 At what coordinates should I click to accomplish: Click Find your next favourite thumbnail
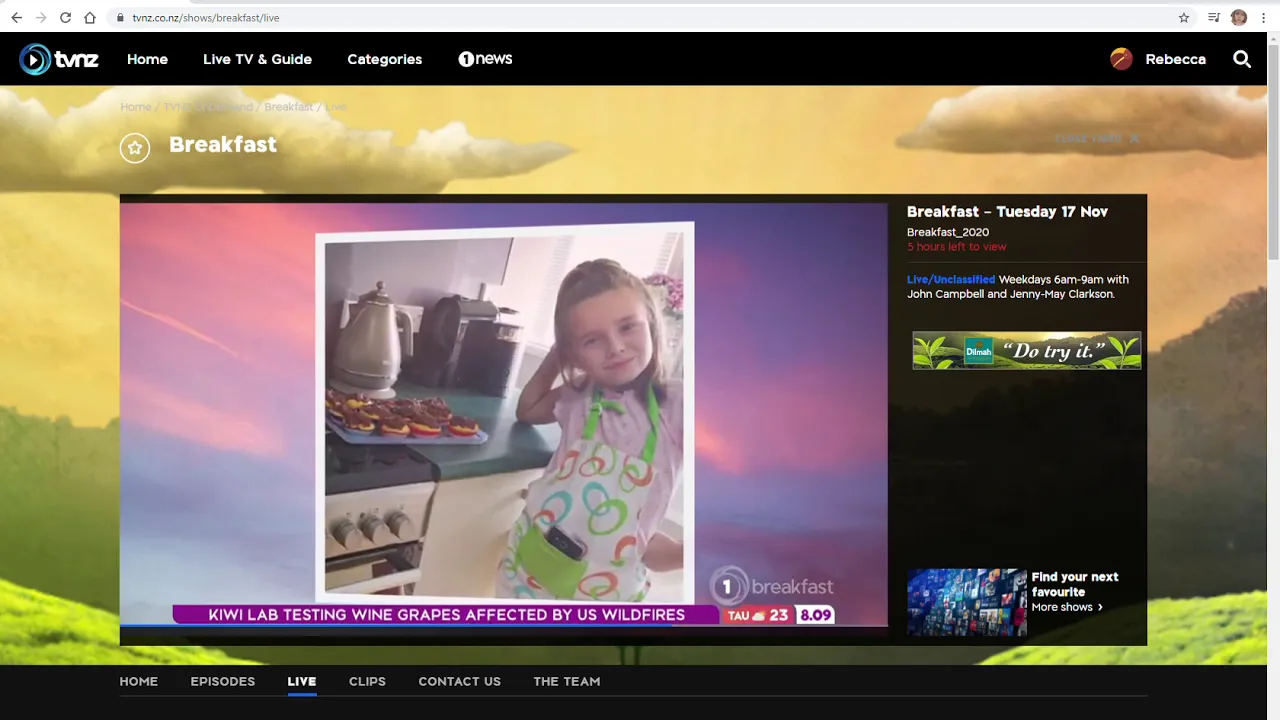point(967,602)
